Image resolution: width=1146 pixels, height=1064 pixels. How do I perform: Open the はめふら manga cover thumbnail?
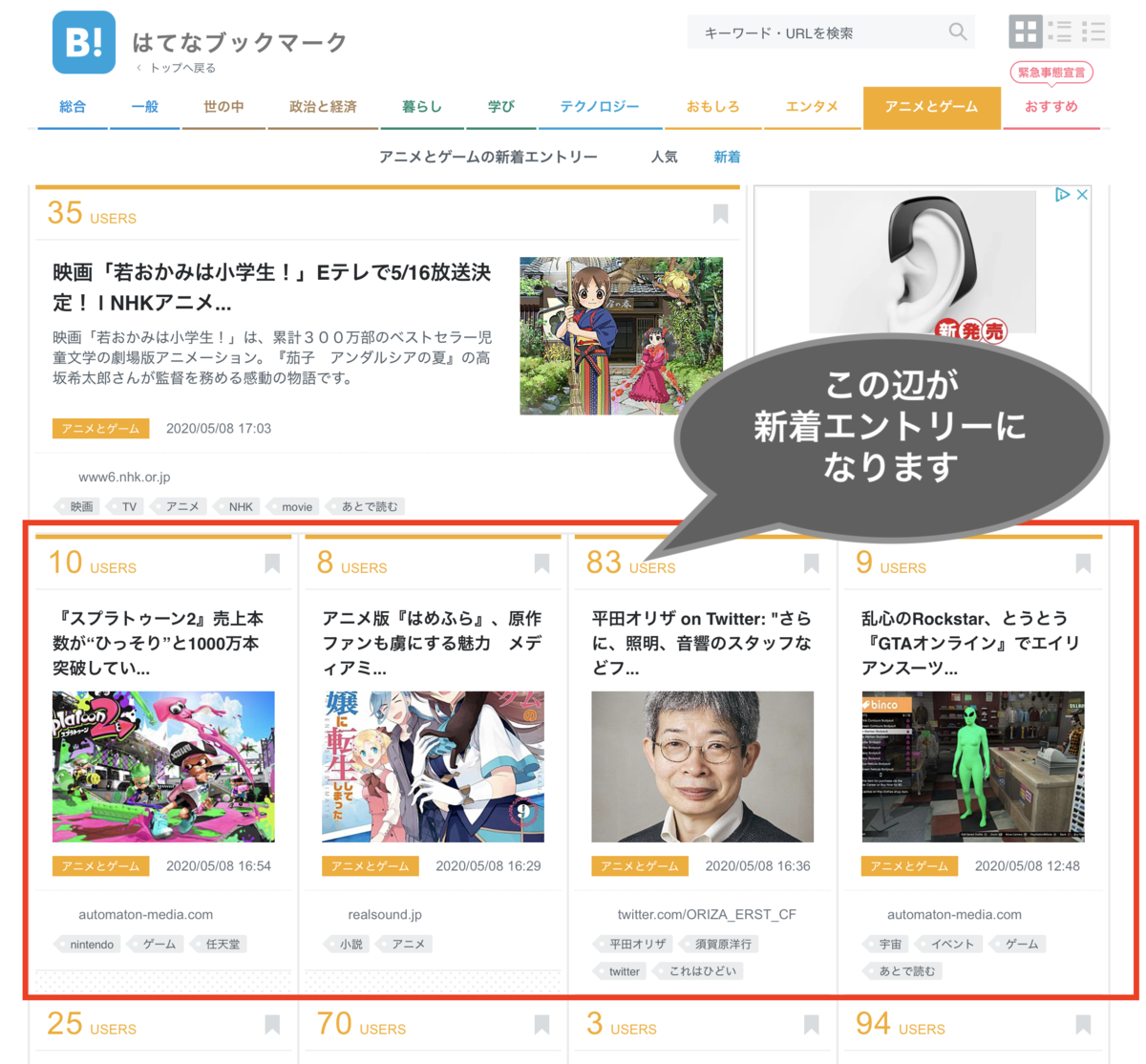coord(433,767)
